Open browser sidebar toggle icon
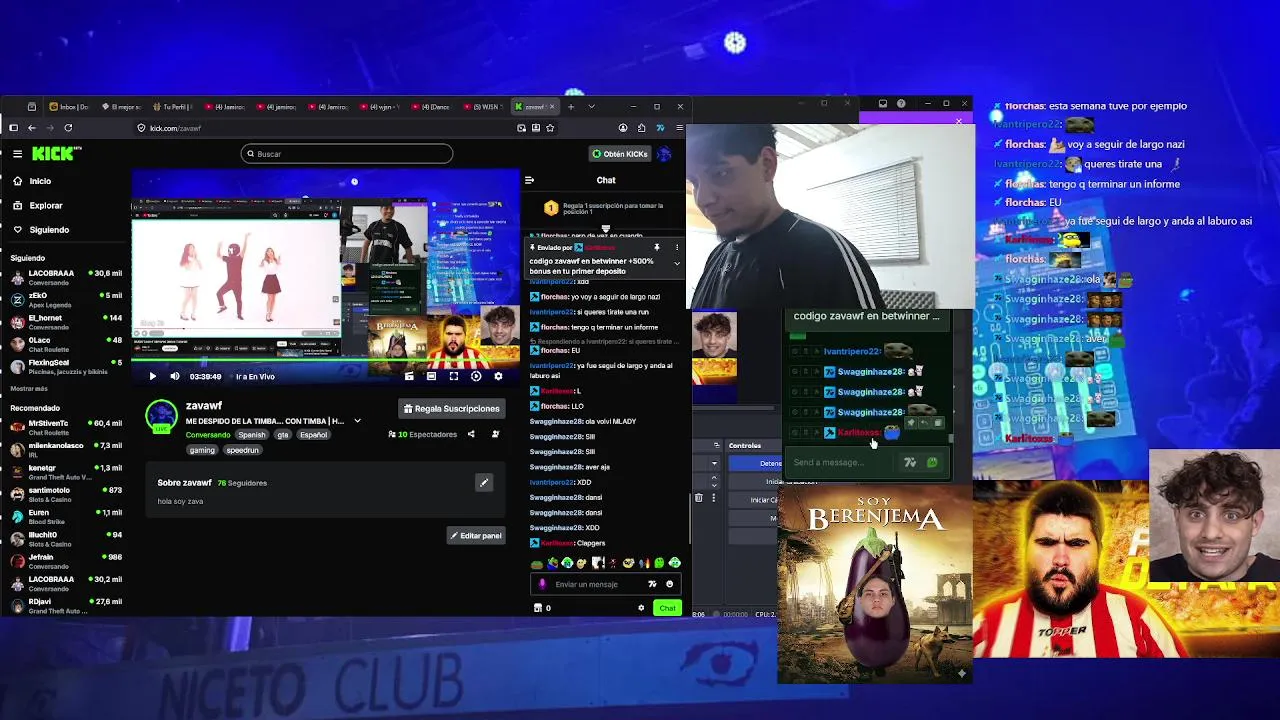This screenshot has width=1280, height=720. (13, 128)
